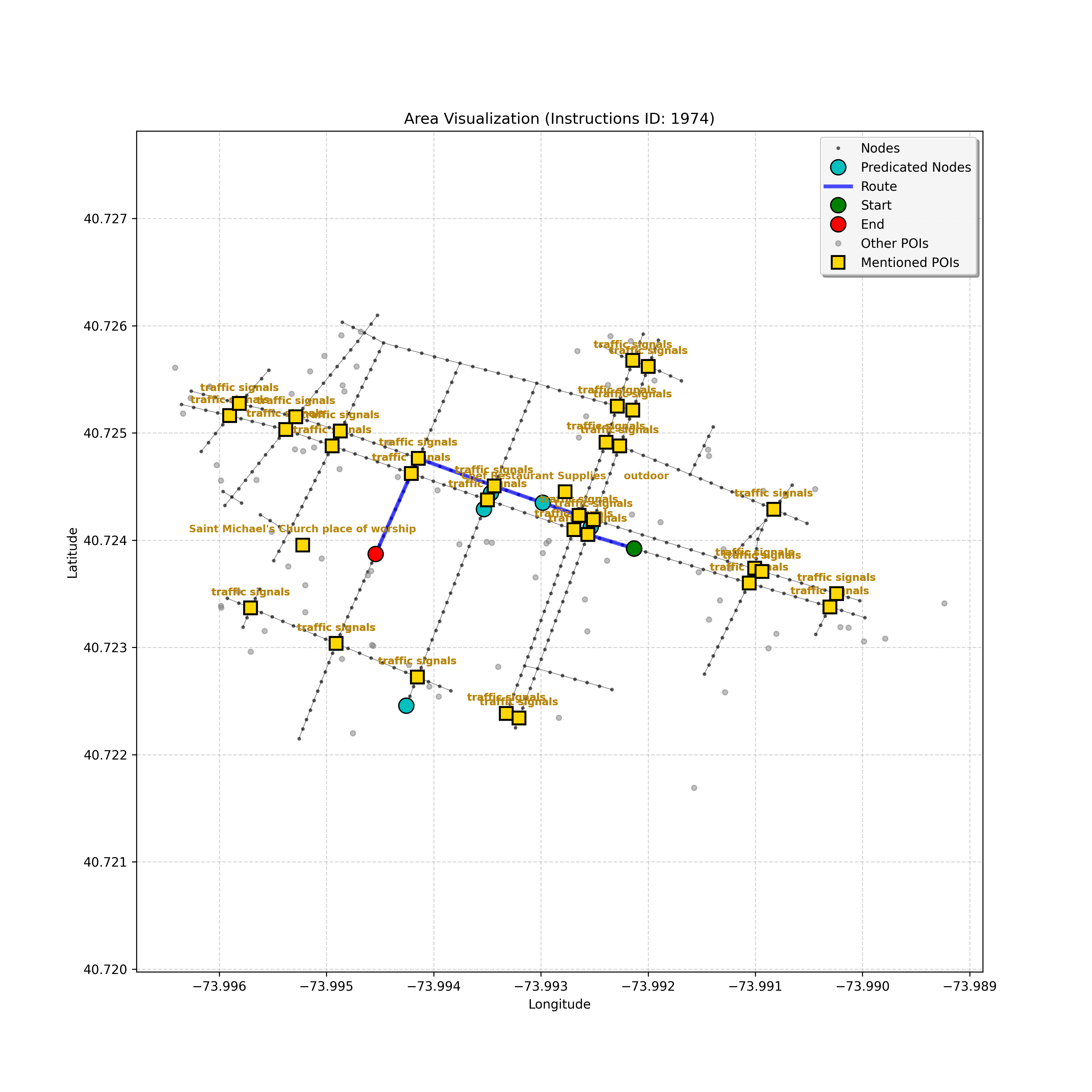The height and width of the screenshot is (1092, 1092).
Task: Click the green Start marker on the map
Action: (634, 548)
